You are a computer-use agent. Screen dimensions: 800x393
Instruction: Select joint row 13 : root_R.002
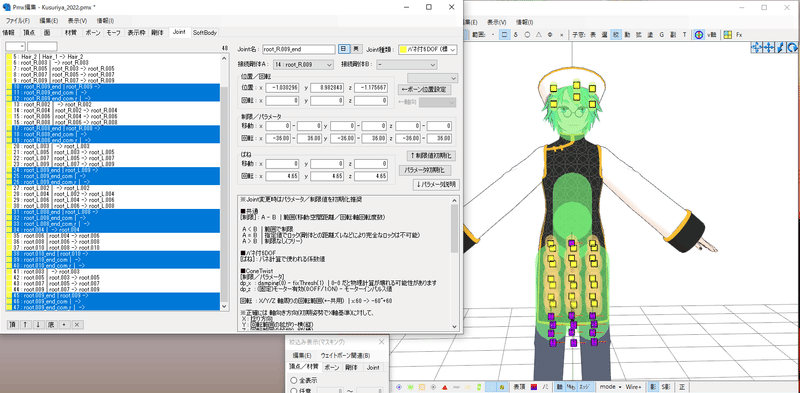[x=113, y=104]
